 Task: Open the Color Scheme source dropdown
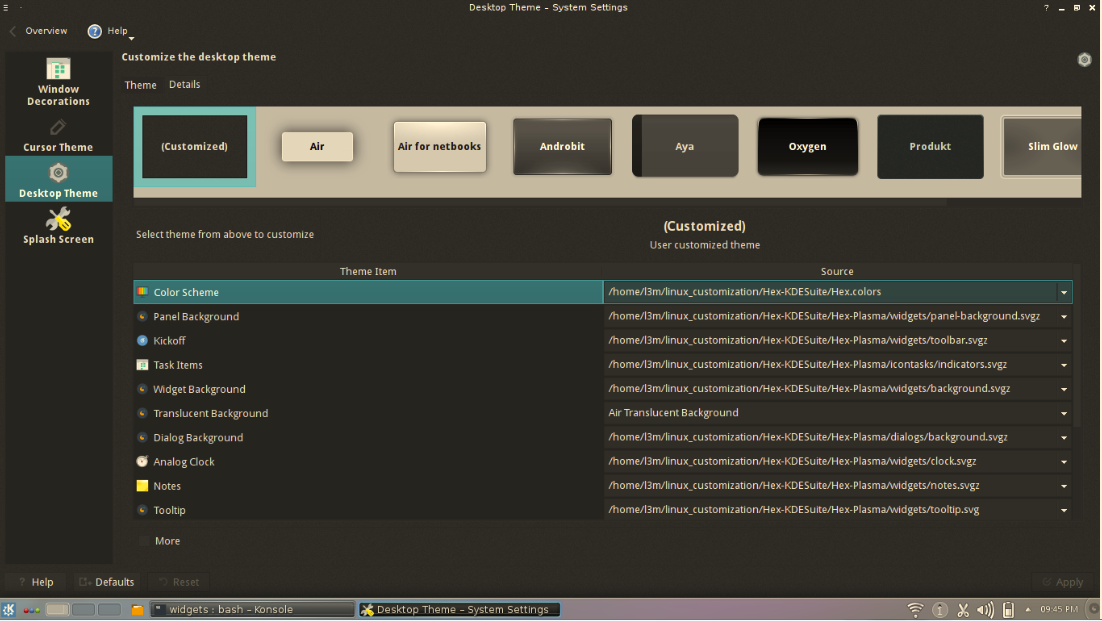(x=1064, y=292)
